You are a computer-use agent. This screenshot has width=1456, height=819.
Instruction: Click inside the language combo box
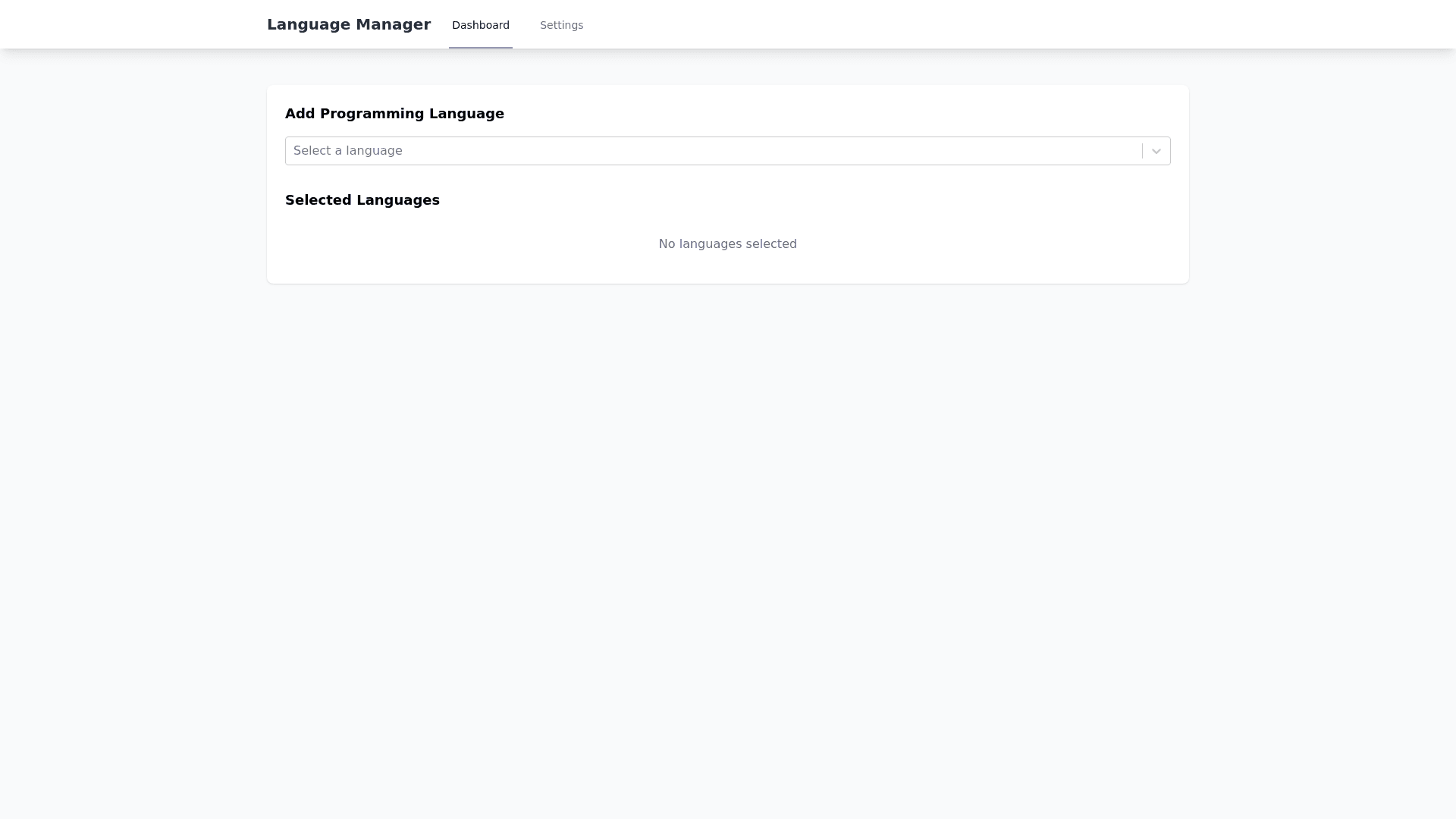pyautogui.click(x=758, y=151)
